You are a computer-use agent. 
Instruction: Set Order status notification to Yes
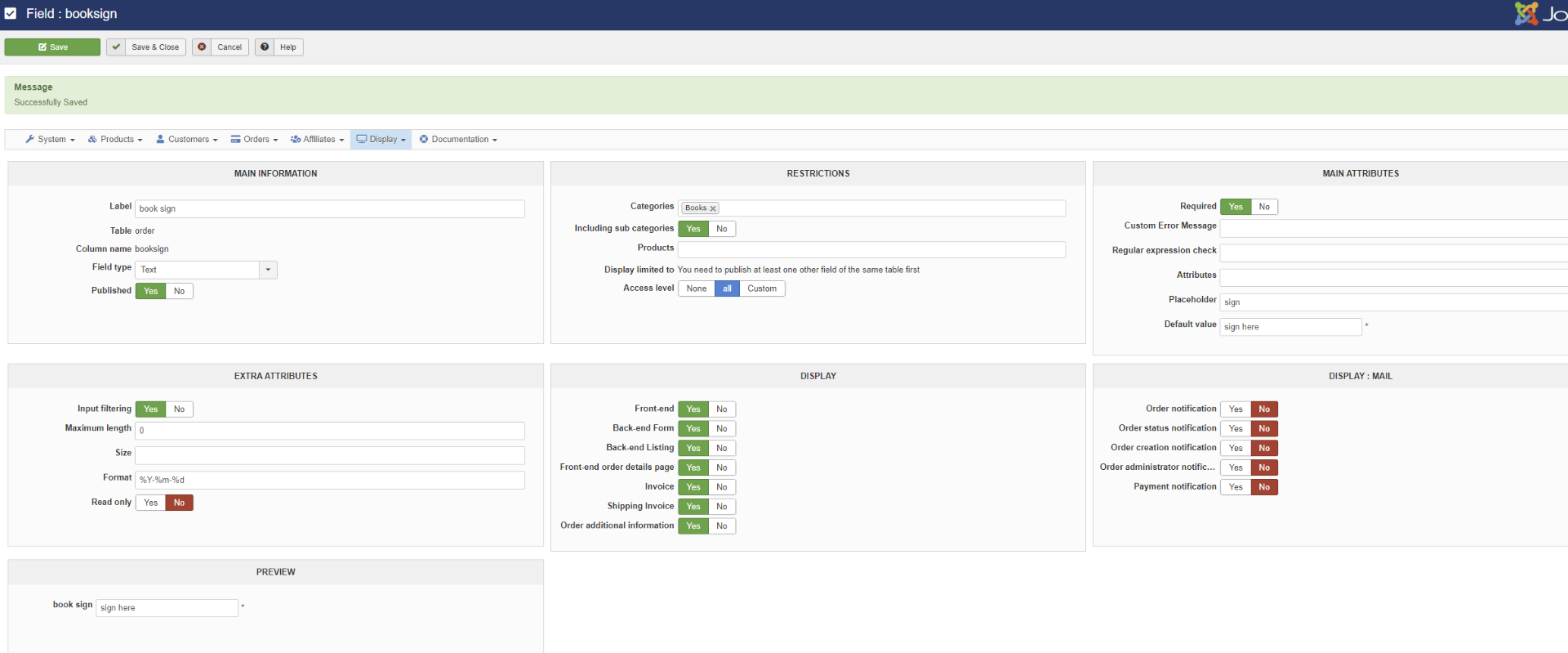[x=1236, y=429]
